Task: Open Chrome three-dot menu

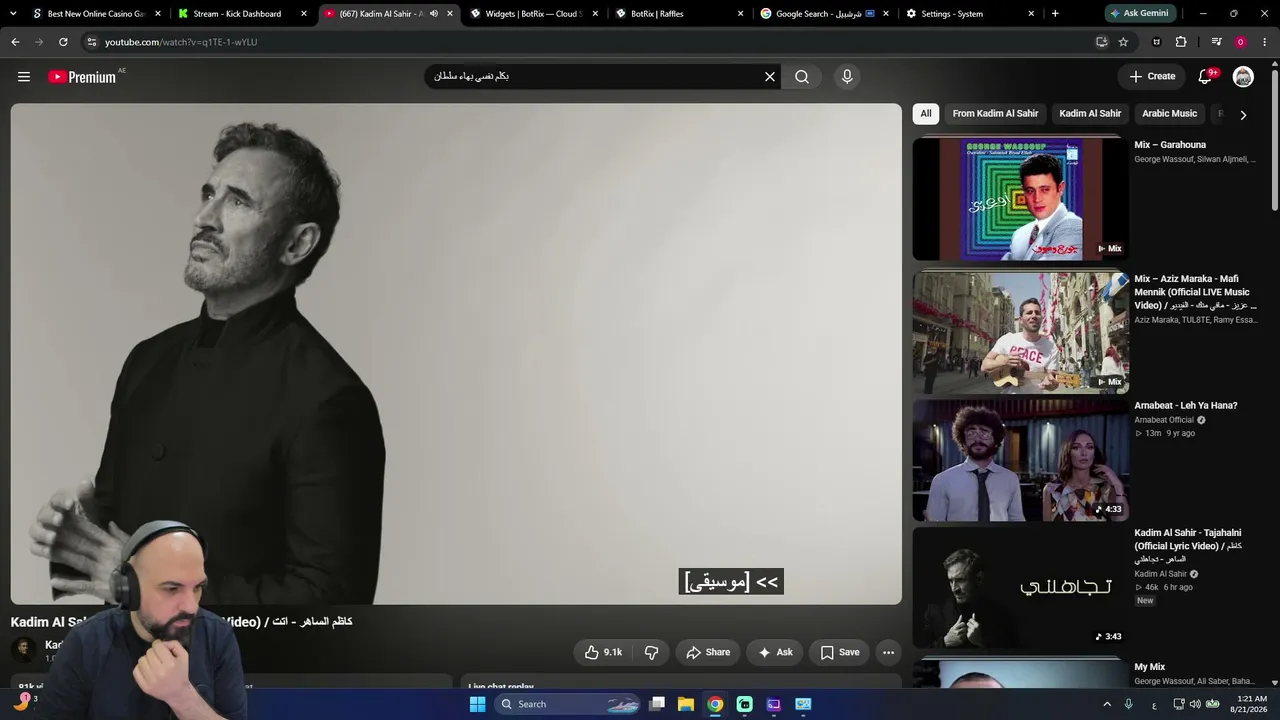Action: point(1265,42)
